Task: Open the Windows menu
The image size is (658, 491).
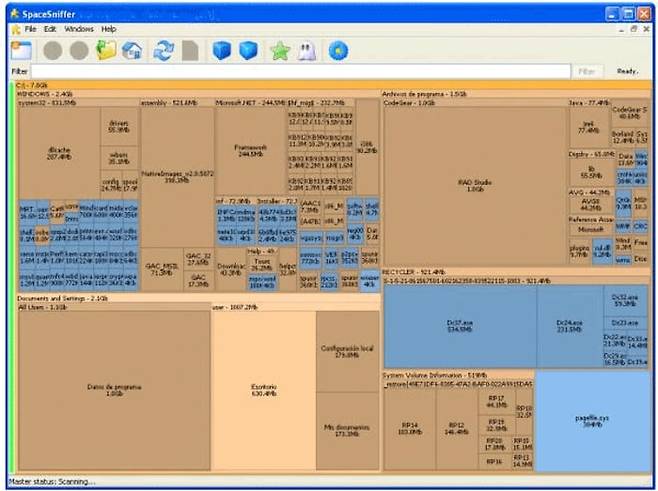Action: point(79,30)
